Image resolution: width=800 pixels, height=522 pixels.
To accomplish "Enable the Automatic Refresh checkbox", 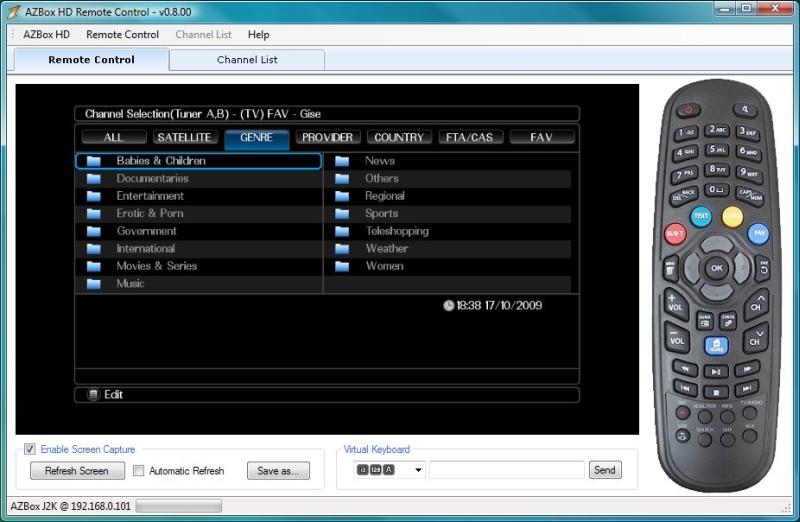I will point(138,470).
